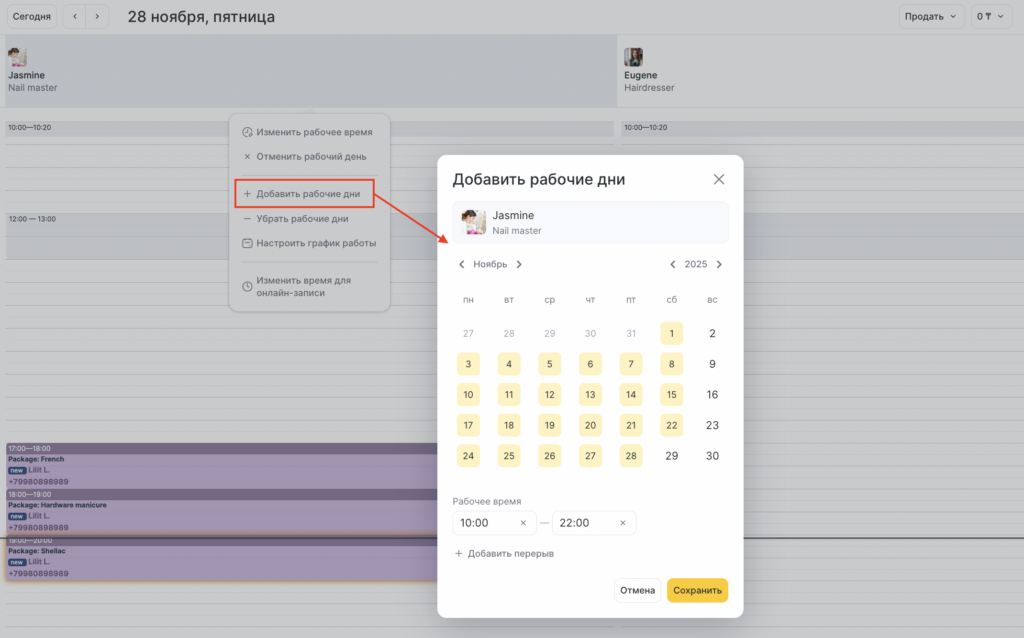
Task: Choose Изменить рабочее время from menu
Action: [313, 132]
